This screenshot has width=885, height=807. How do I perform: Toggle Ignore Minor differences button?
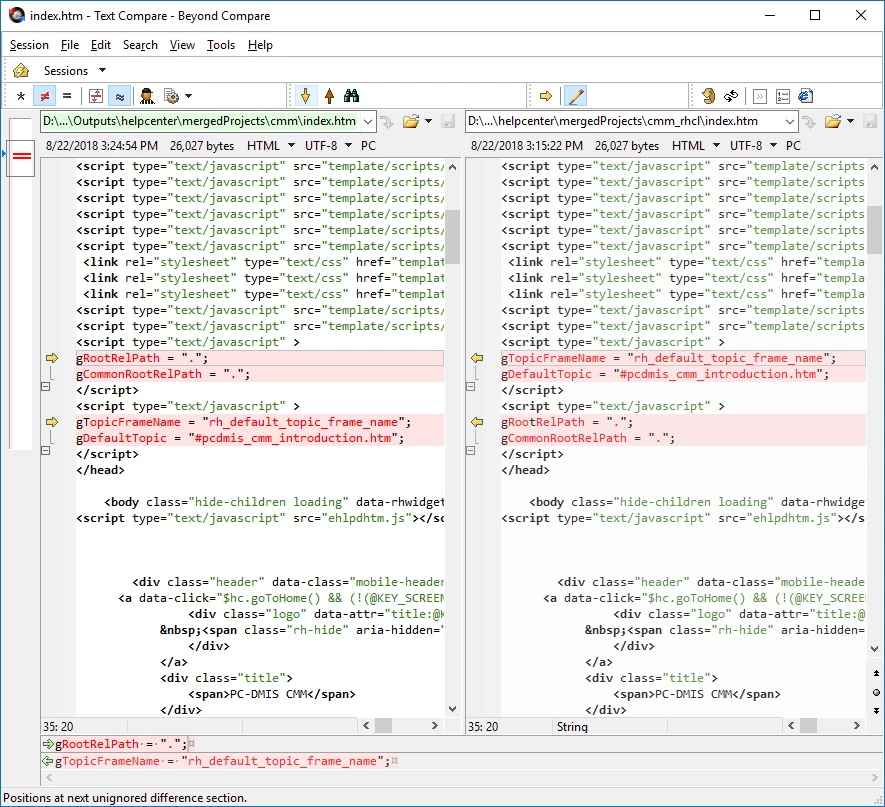(x=120, y=97)
